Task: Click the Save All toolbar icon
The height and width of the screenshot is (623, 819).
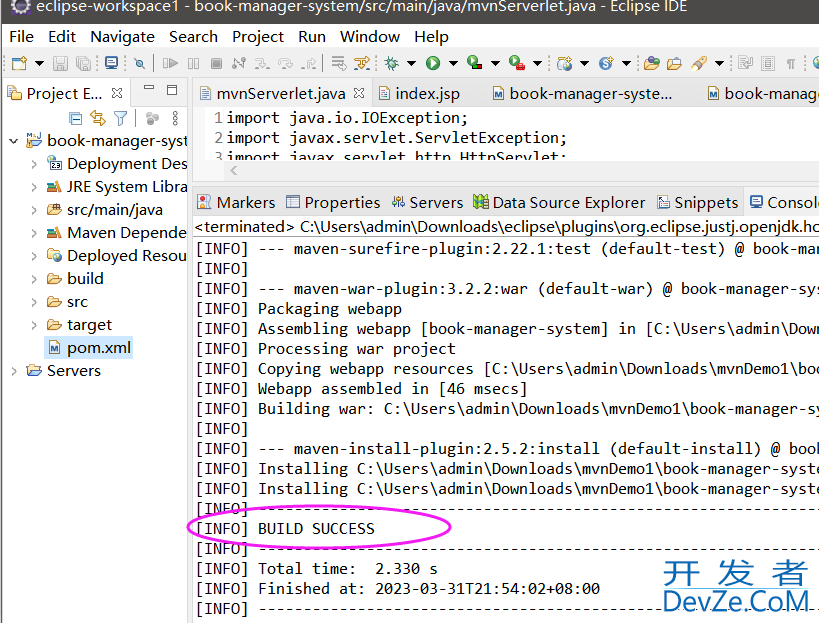Action: (83, 63)
